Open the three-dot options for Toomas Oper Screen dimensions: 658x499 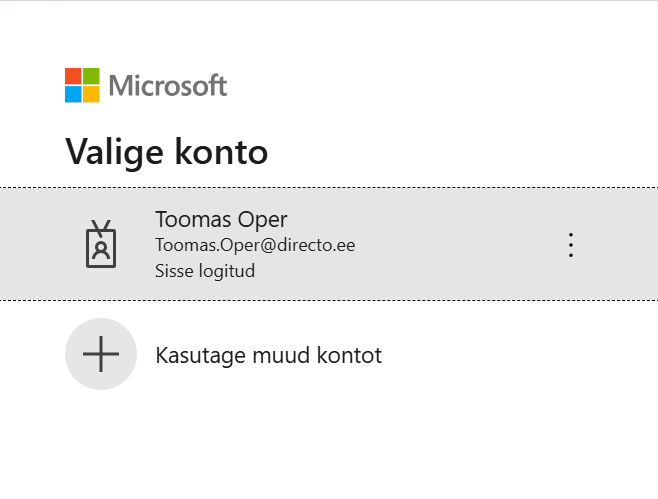[571, 245]
